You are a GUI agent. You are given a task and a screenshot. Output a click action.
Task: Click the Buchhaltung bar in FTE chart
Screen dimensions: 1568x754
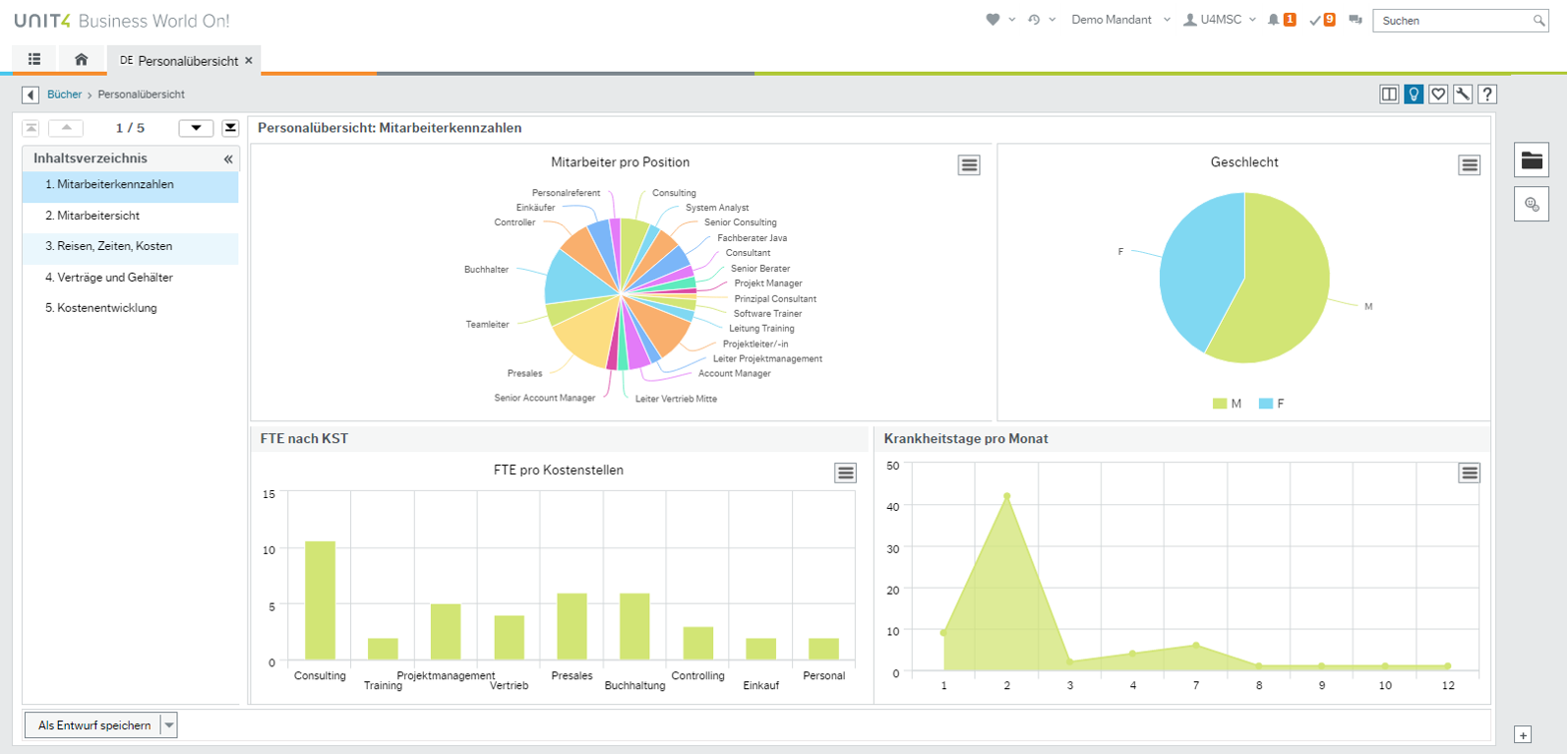point(634,626)
